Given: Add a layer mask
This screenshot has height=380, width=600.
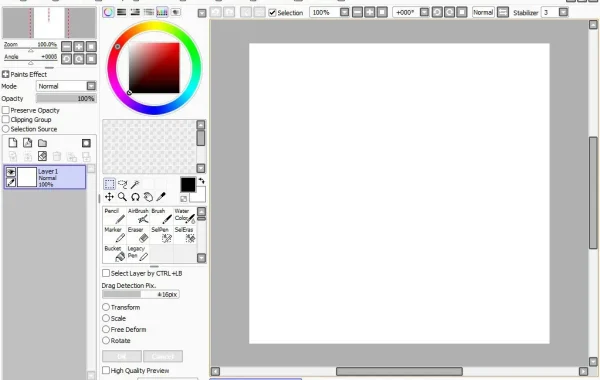Looking at the screenshot, I should pos(86,143).
